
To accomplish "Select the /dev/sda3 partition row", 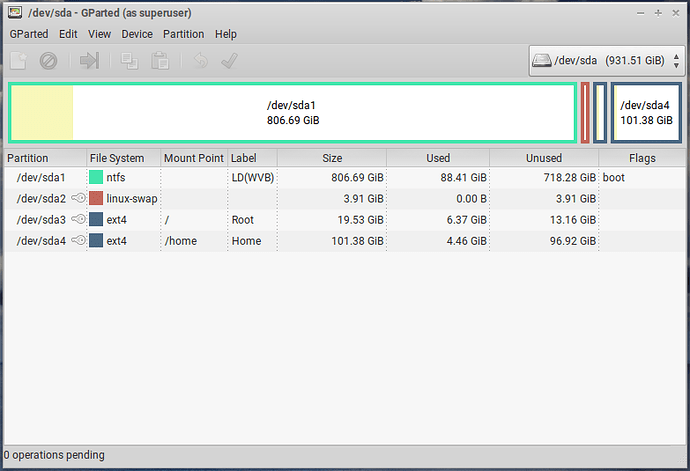I will click(x=345, y=220).
